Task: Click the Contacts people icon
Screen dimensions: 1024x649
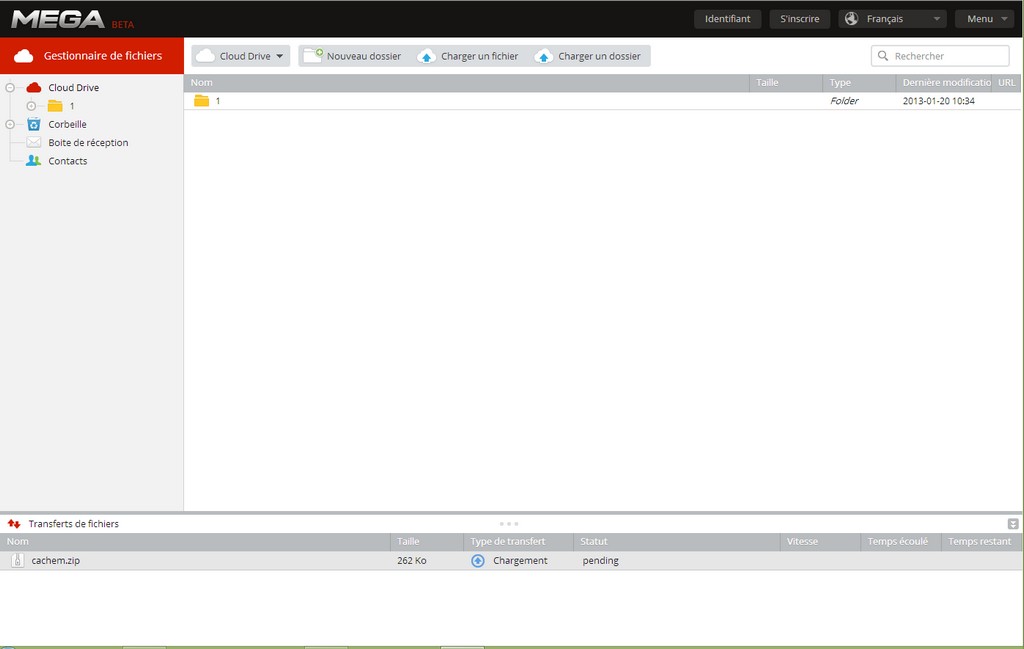Action: [x=33, y=161]
